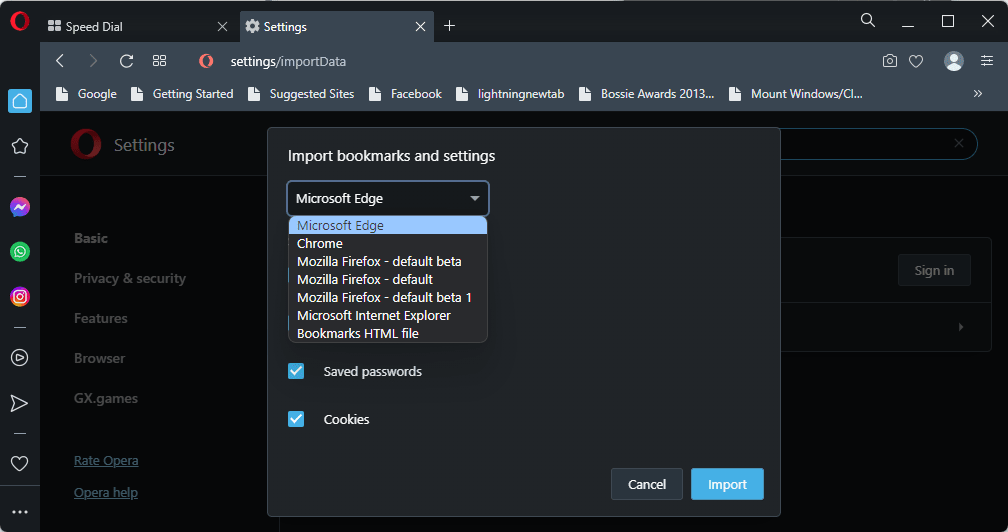This screenshot has width=1008, height=532.
Task: Choose Bookmarks HTML file option
Action: click(x=388, y=333)
